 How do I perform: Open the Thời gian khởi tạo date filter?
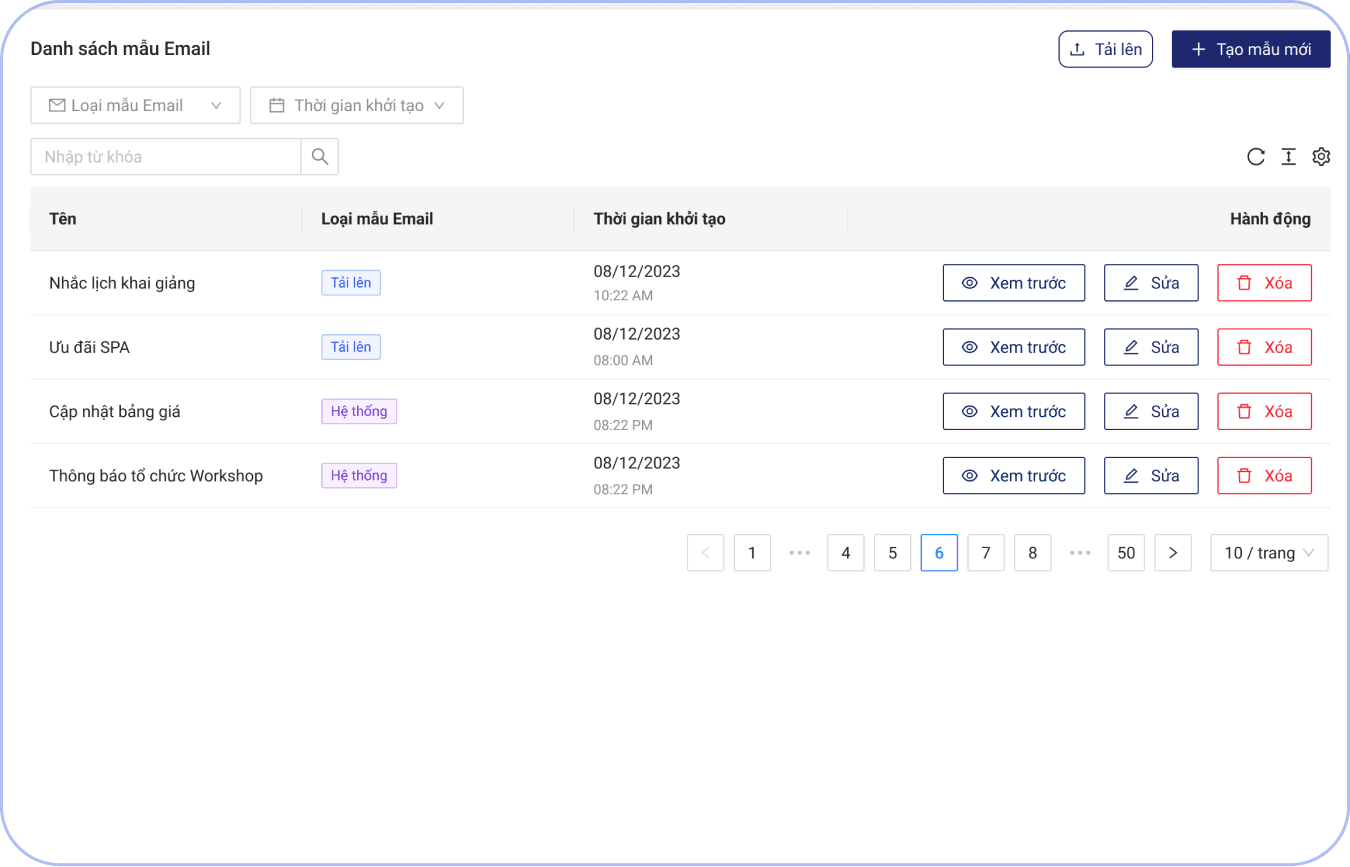[x=357, y=105]
